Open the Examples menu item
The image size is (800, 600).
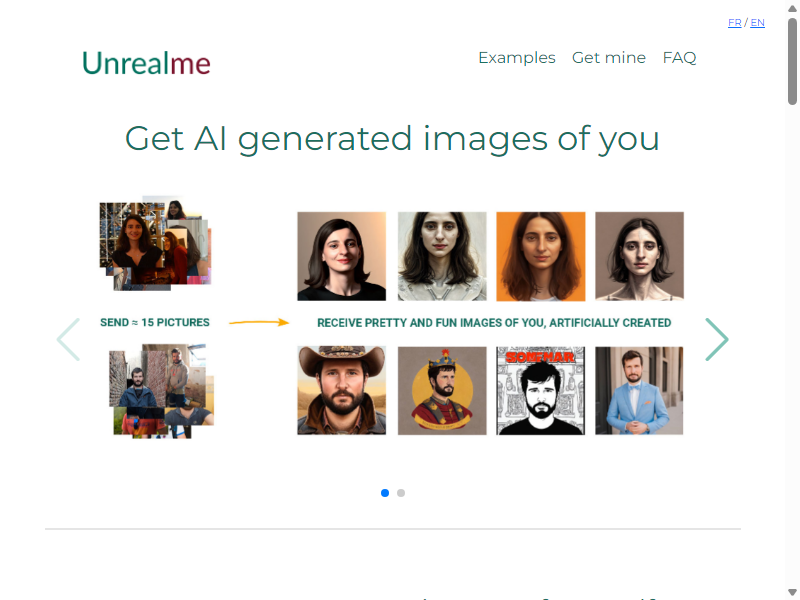tap(517, 58)
